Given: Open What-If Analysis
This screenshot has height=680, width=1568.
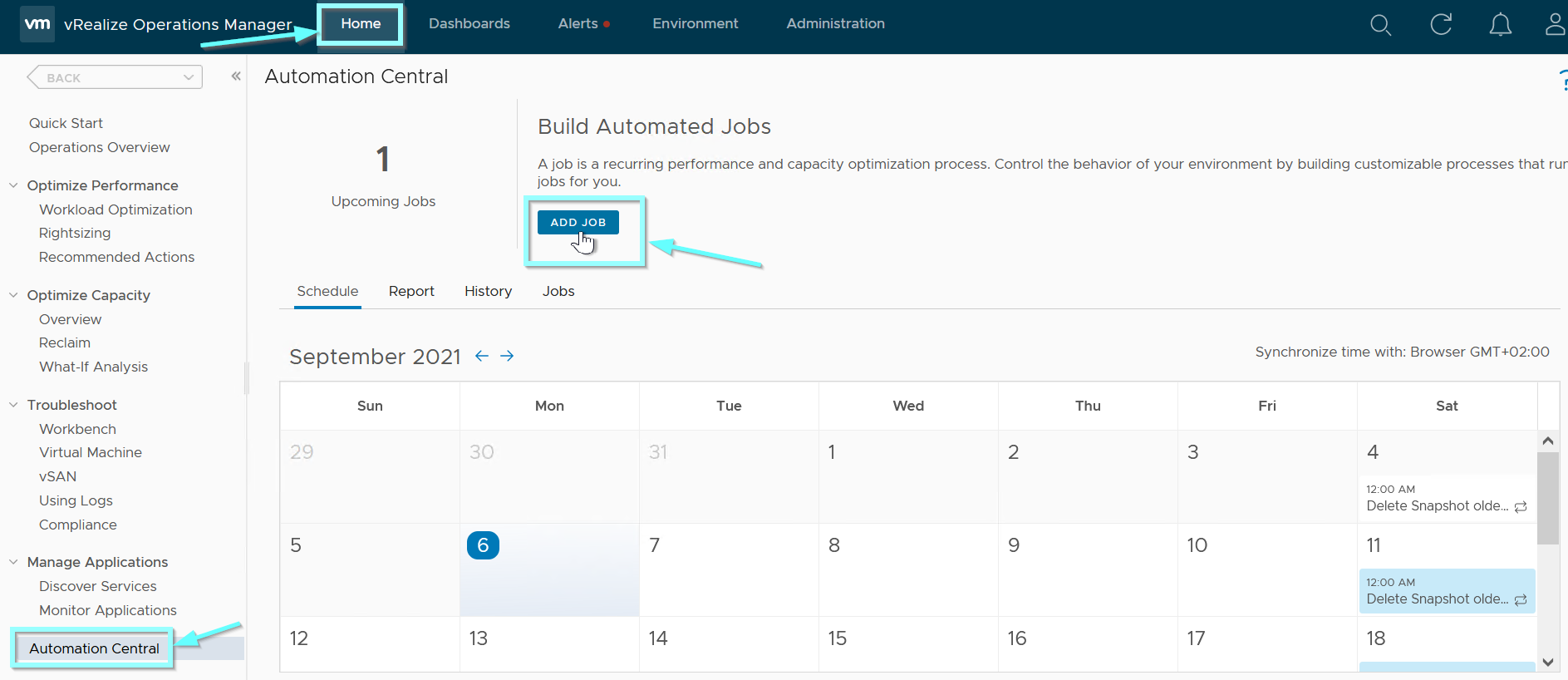Looking at the screenshot, I should pos(94,367).
